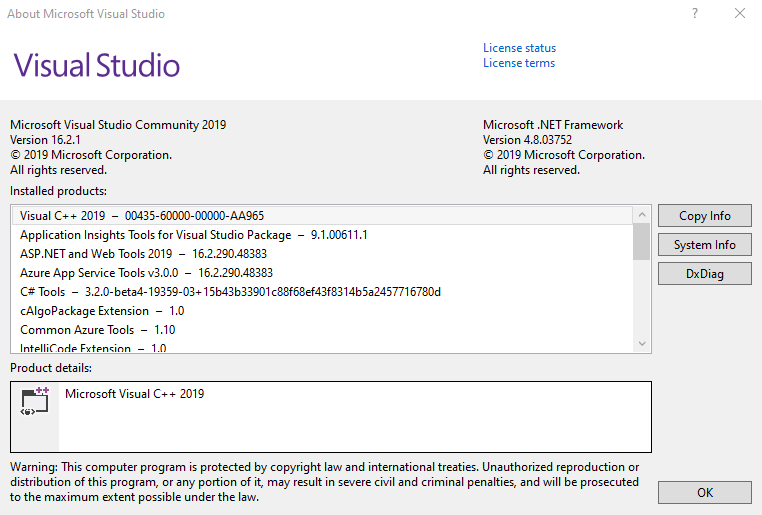Viewport: 762px width, 515px height.
Task: Click the Visual C++ product details icon
Action: (35, 402)
